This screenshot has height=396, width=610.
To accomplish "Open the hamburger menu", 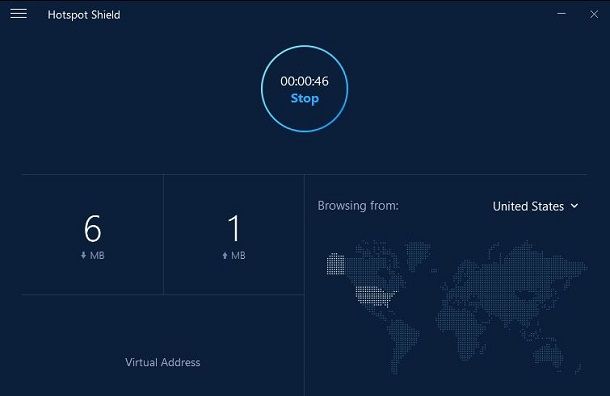I will (x=18, y=14).
